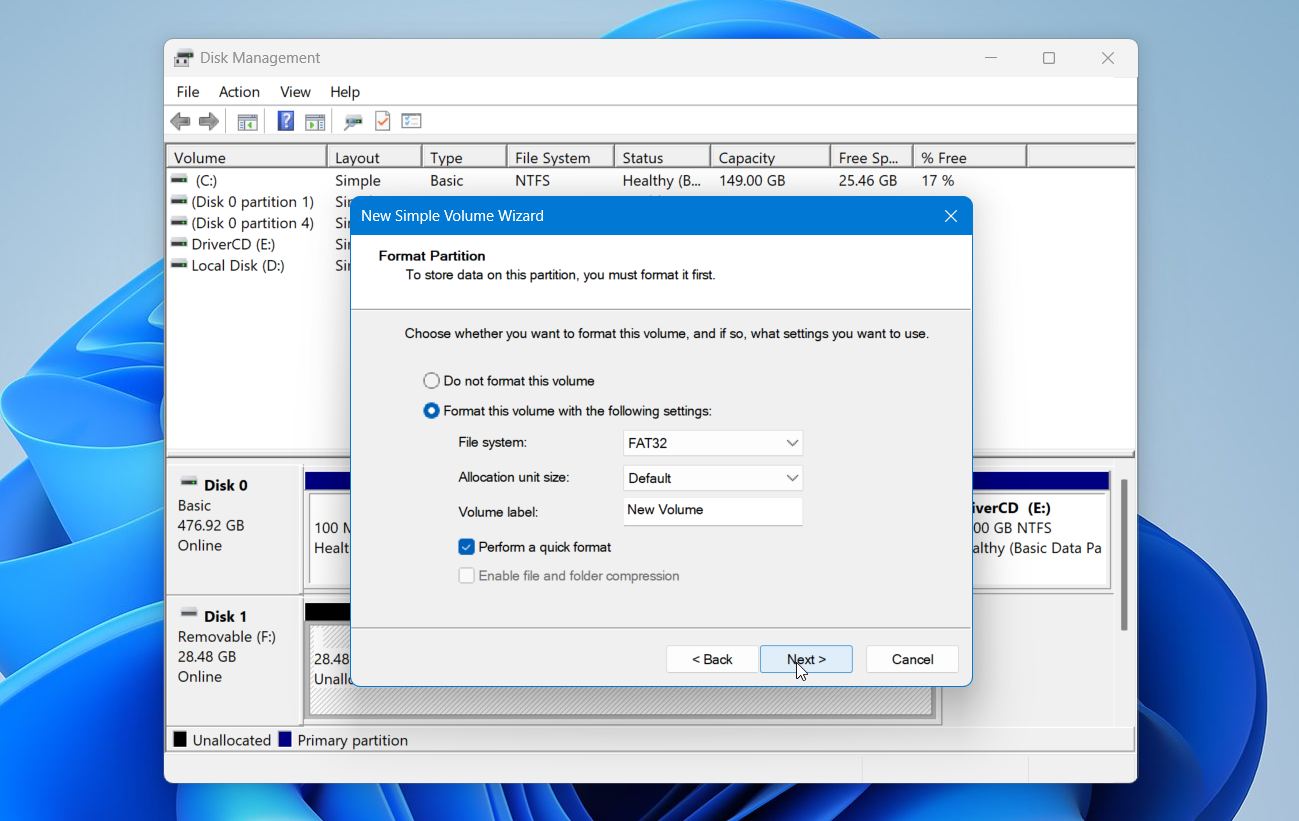Go back with the '< Back' button
The height and width of the screenshot is (821, 1299).
(x=712, y=659)
